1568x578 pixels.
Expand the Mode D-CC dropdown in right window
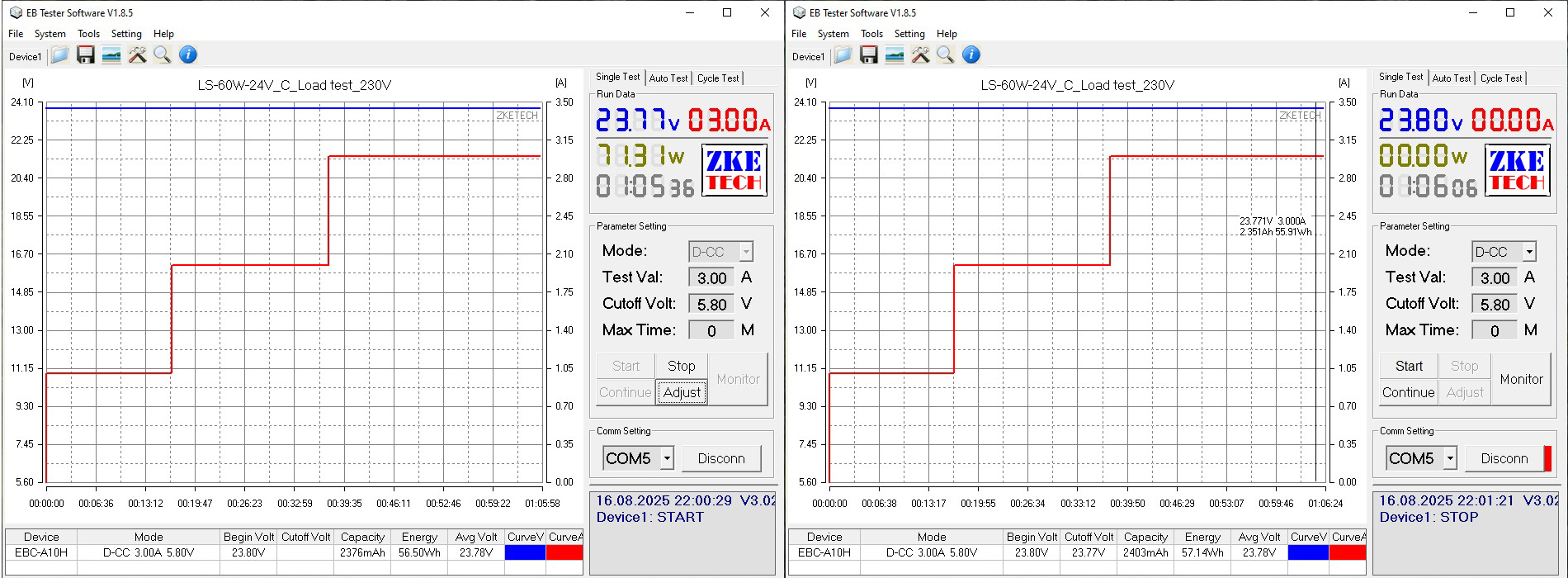[x=1528, y=252]
